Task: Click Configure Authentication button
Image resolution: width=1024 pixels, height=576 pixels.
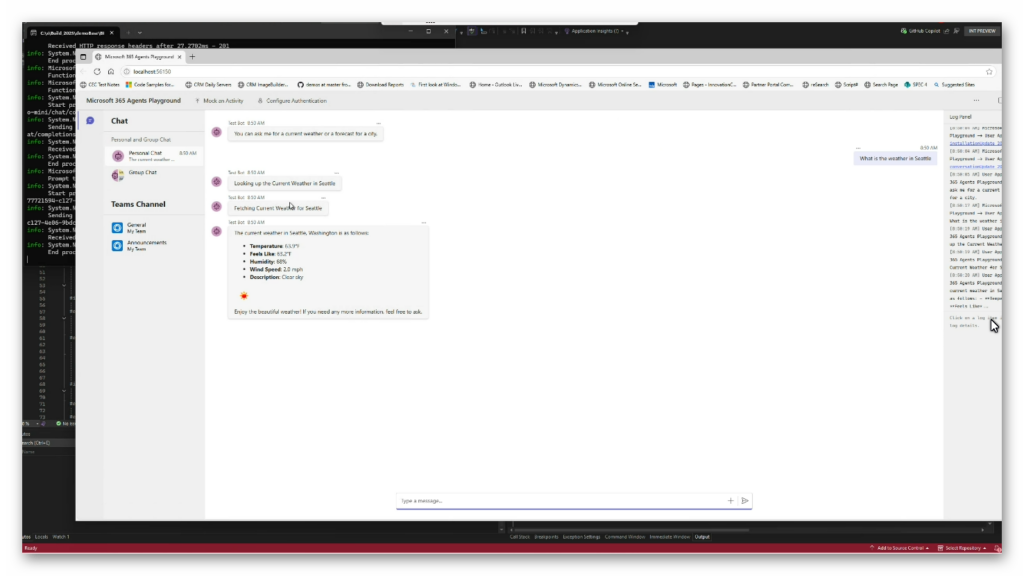Action: 292,101
